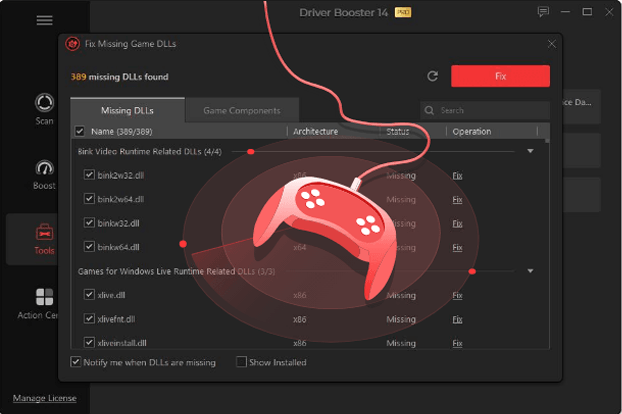Click the feedback chat icon in title bar
The image size is (622, 414).
point(543,12)
